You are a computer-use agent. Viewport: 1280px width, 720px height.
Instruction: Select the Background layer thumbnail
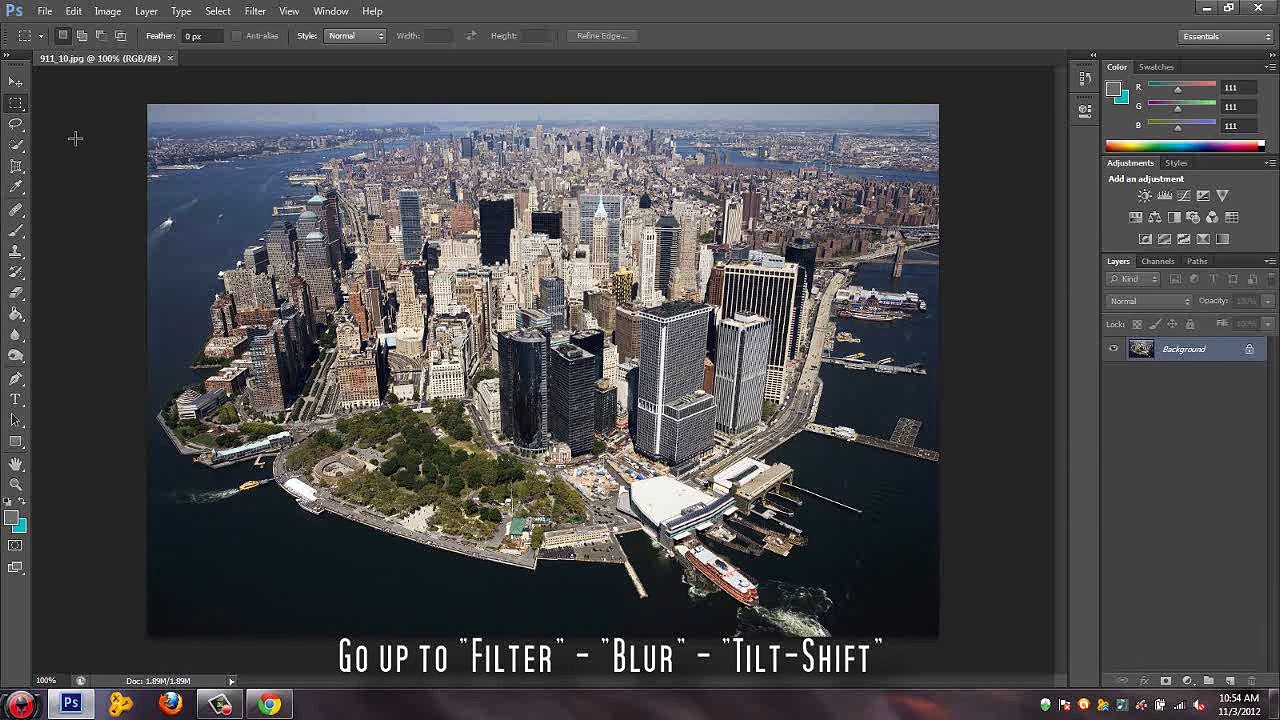(x=1141, y=349)
